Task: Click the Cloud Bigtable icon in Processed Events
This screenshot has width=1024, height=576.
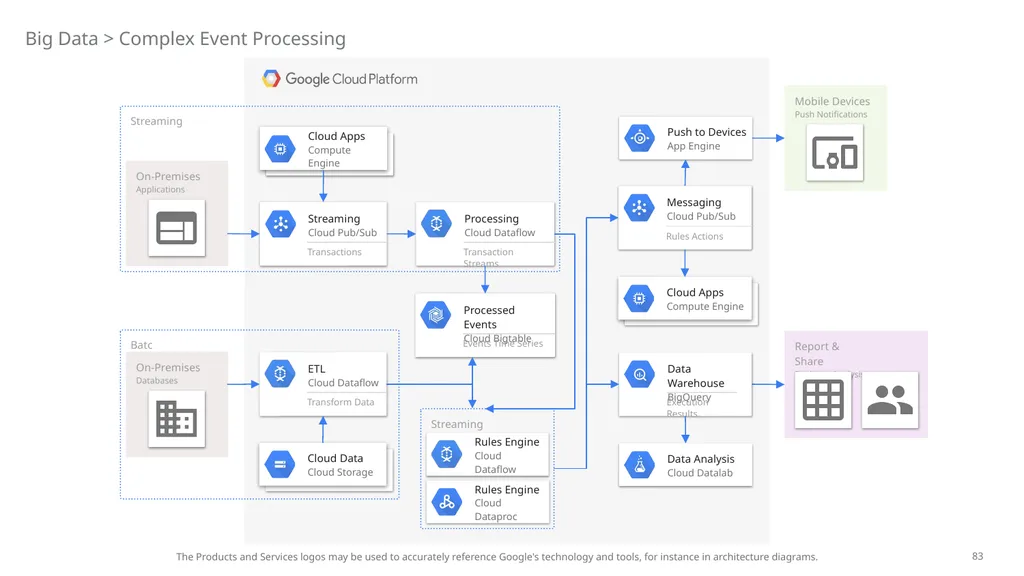Action: point(436,315)
